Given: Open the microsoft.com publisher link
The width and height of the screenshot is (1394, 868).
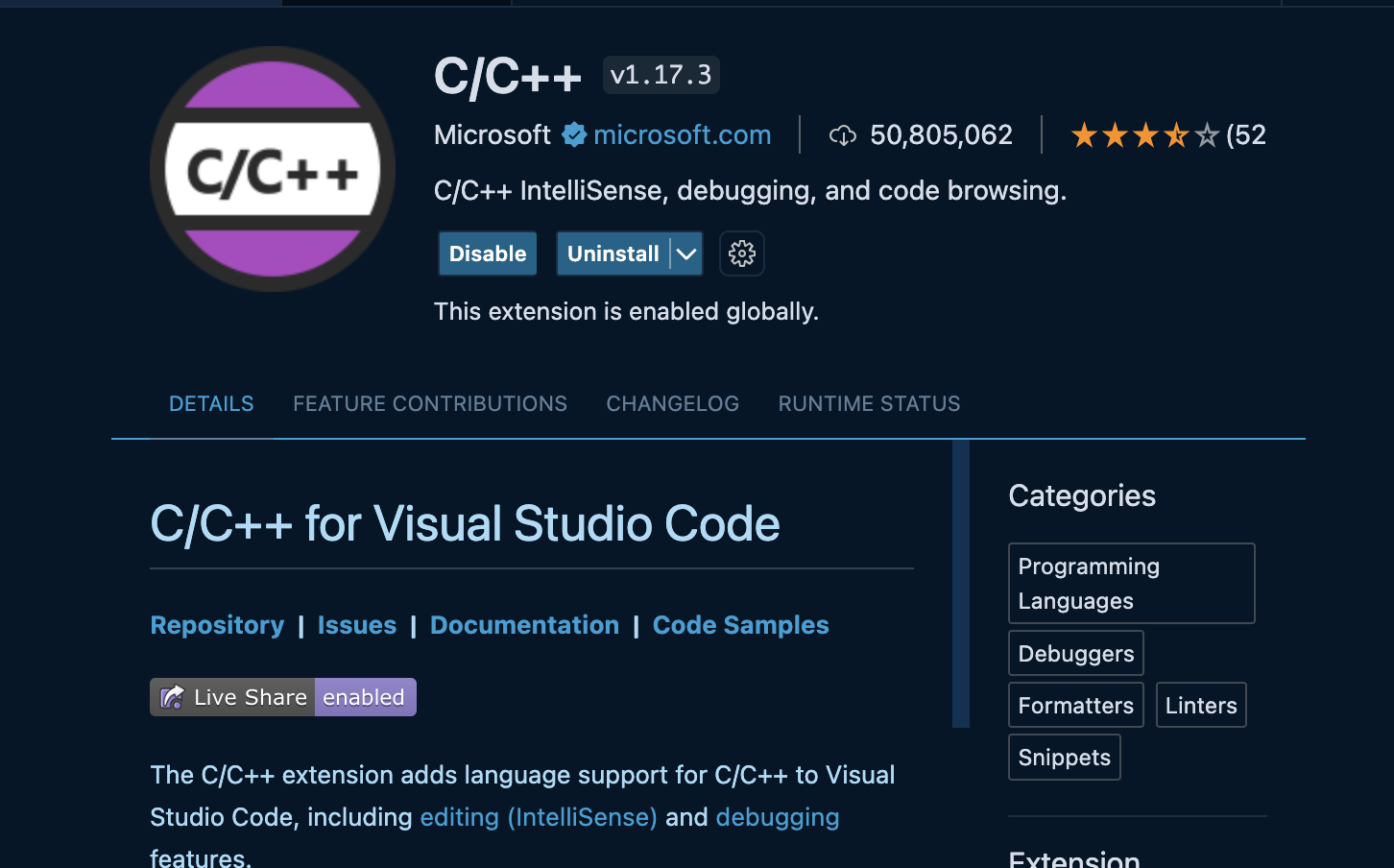Looking at the screenshot, I should click(683, 134).
